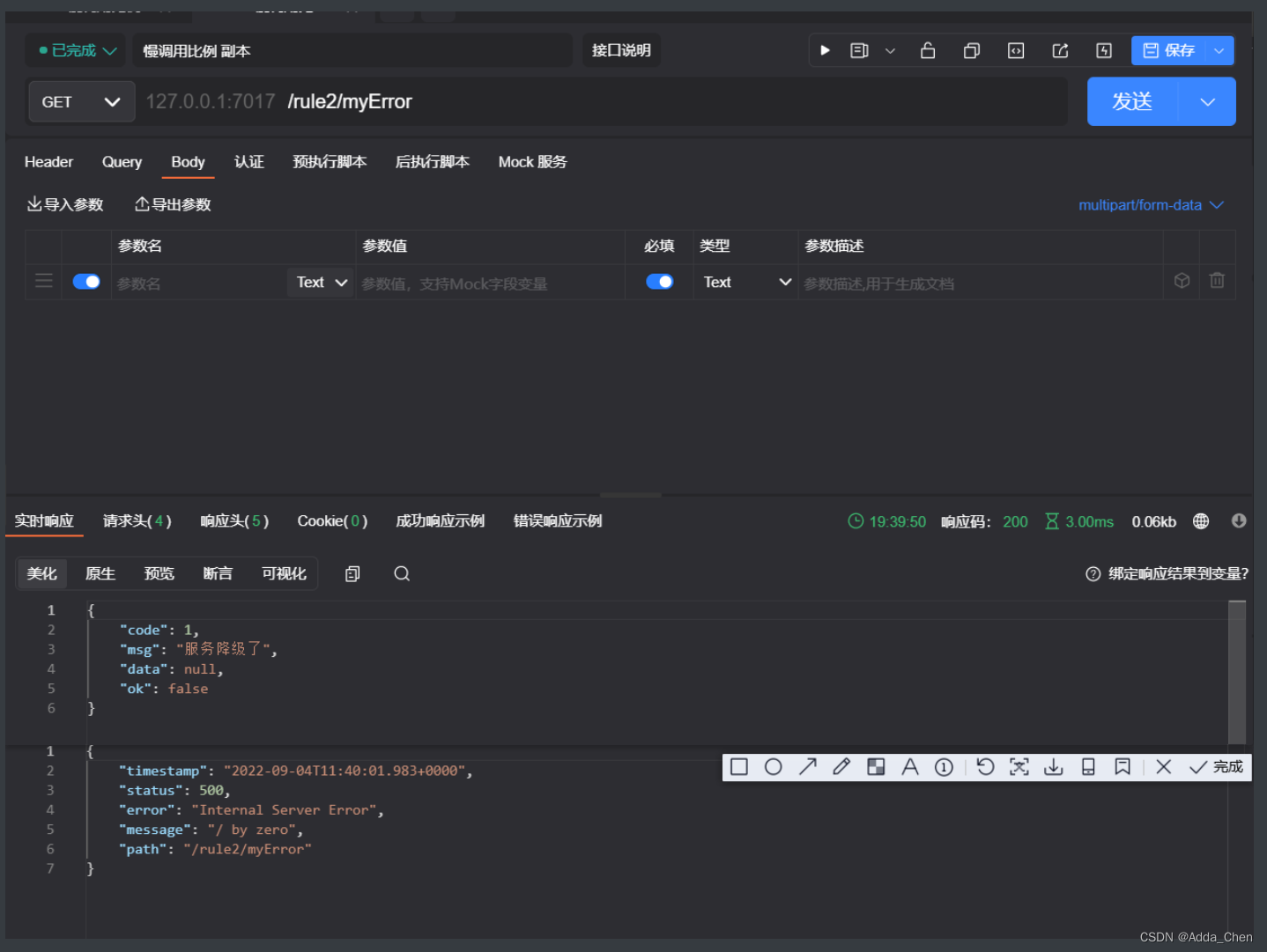Select the rectangle annotation tool
The height and width of the screenshot is (952, 1267).
(x=739, y=767)
